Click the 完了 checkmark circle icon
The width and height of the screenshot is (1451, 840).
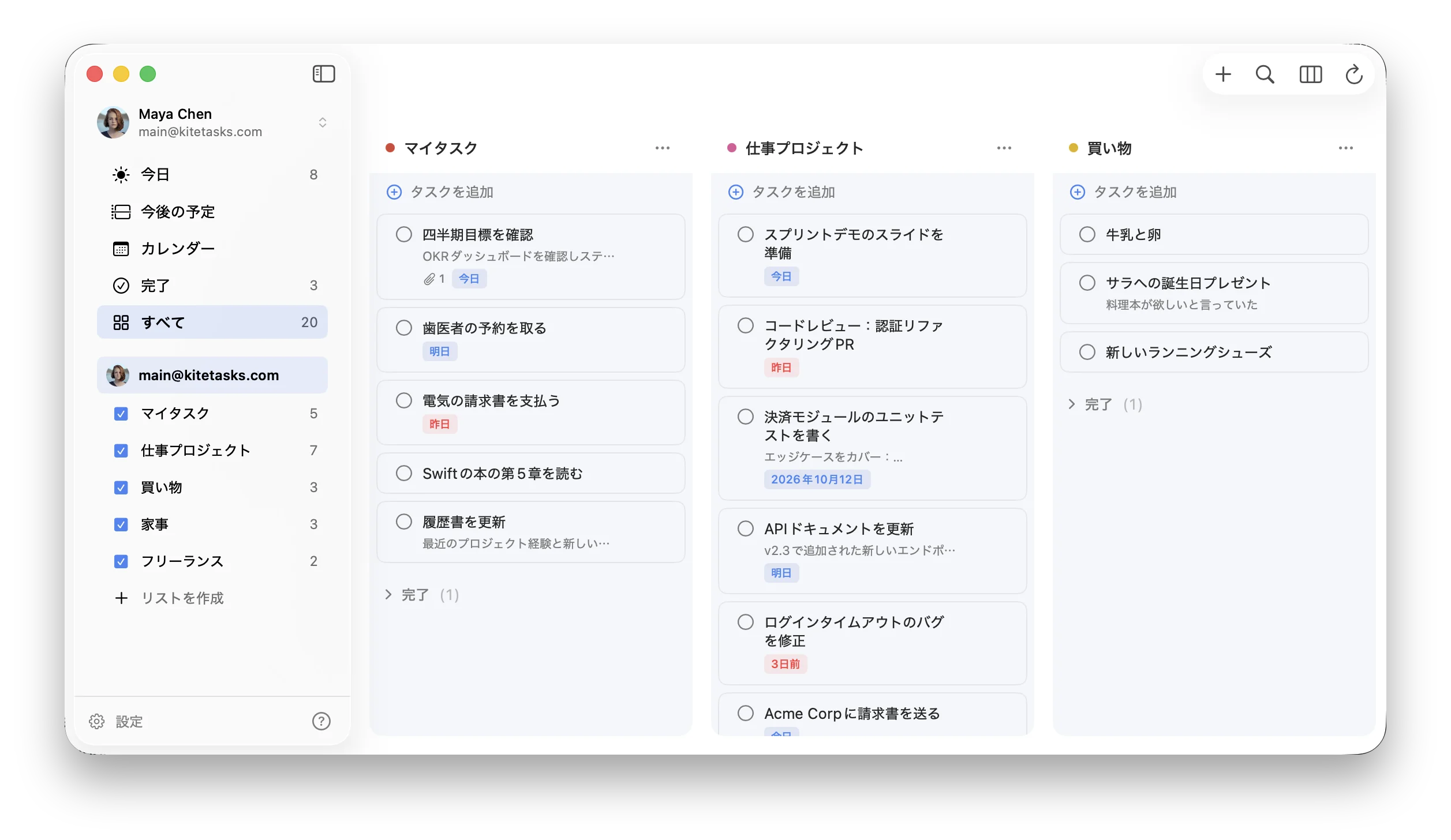point(121,286)
